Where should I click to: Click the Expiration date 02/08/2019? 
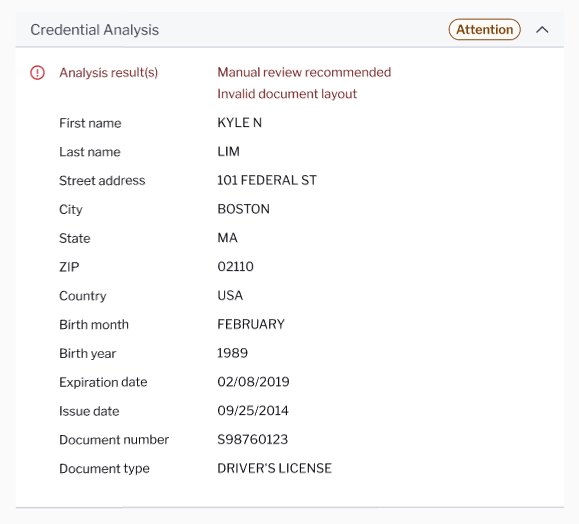(x=253, y=382)
